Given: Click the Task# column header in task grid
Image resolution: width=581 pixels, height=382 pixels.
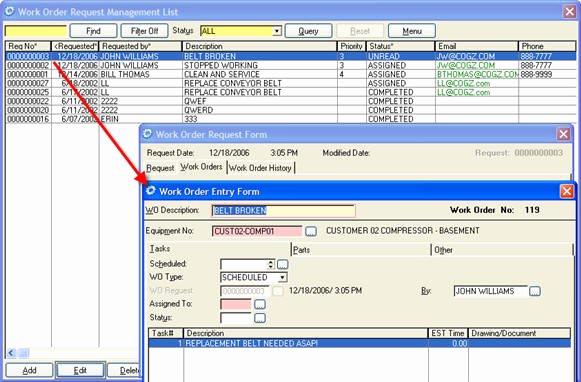Looking at the screenshot, I should pos(166,333).
